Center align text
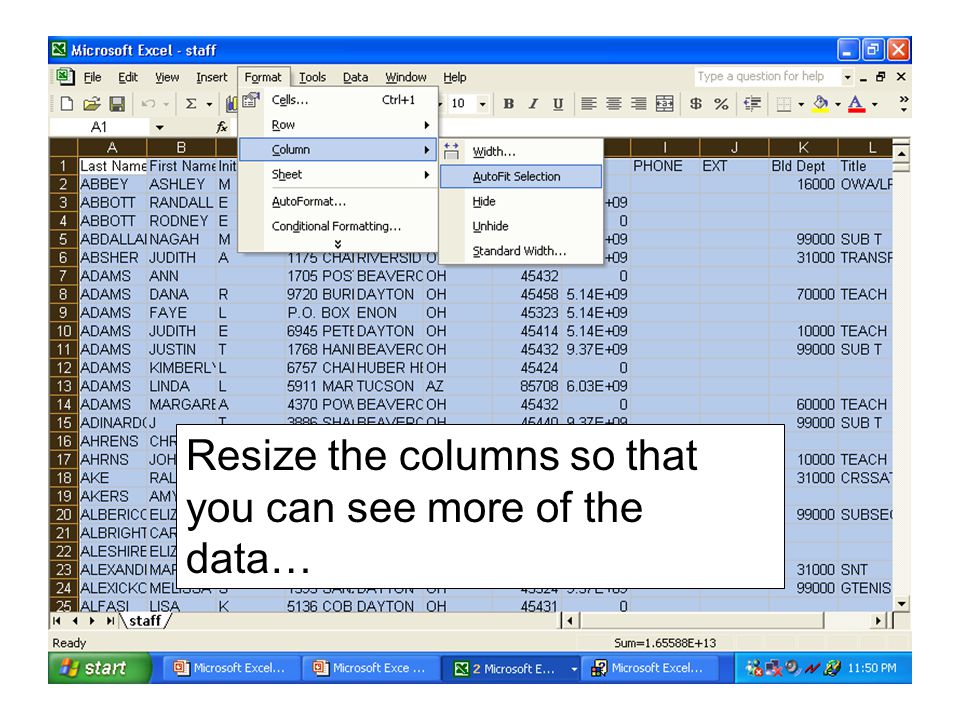The height and width of the screenshot is (720, 960). [613, 103]
